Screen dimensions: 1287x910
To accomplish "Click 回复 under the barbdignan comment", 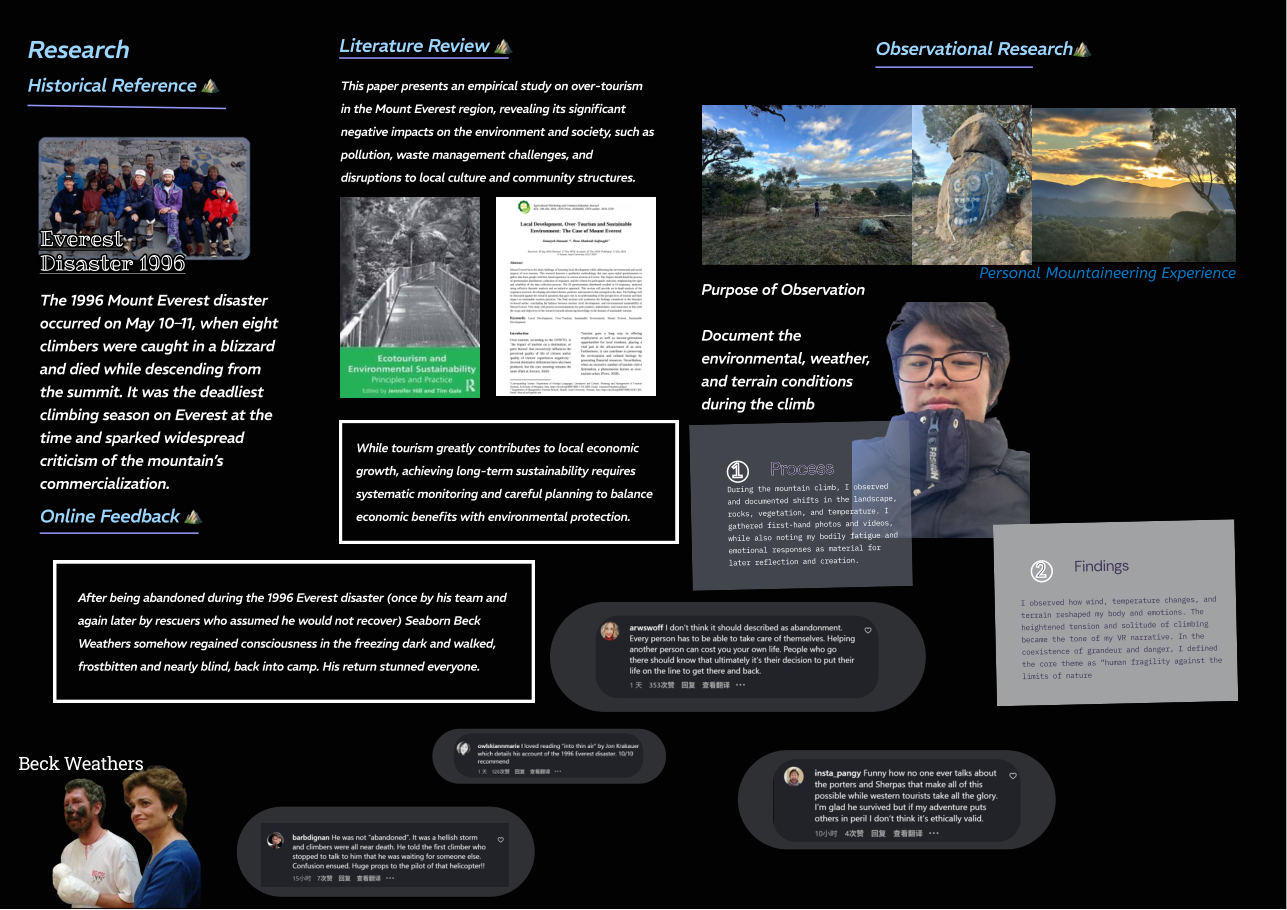I will 344,878.
